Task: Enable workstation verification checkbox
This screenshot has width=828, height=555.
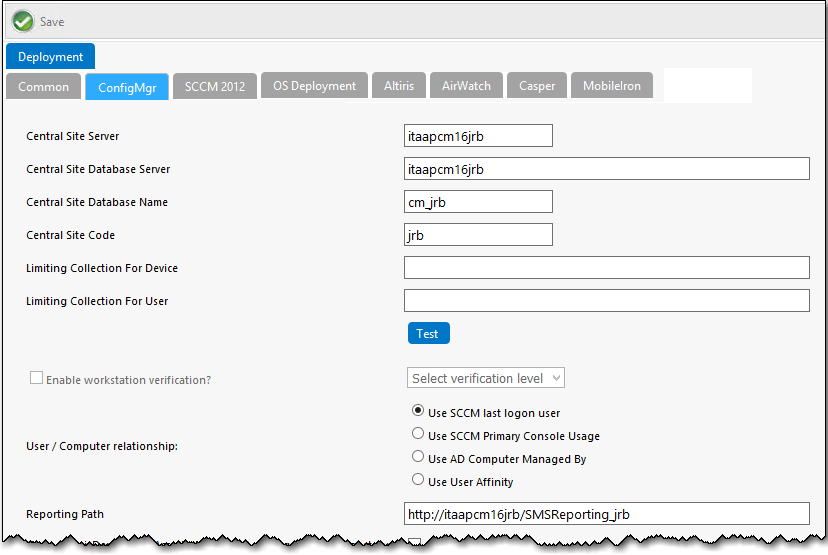Action: (36, 378)
